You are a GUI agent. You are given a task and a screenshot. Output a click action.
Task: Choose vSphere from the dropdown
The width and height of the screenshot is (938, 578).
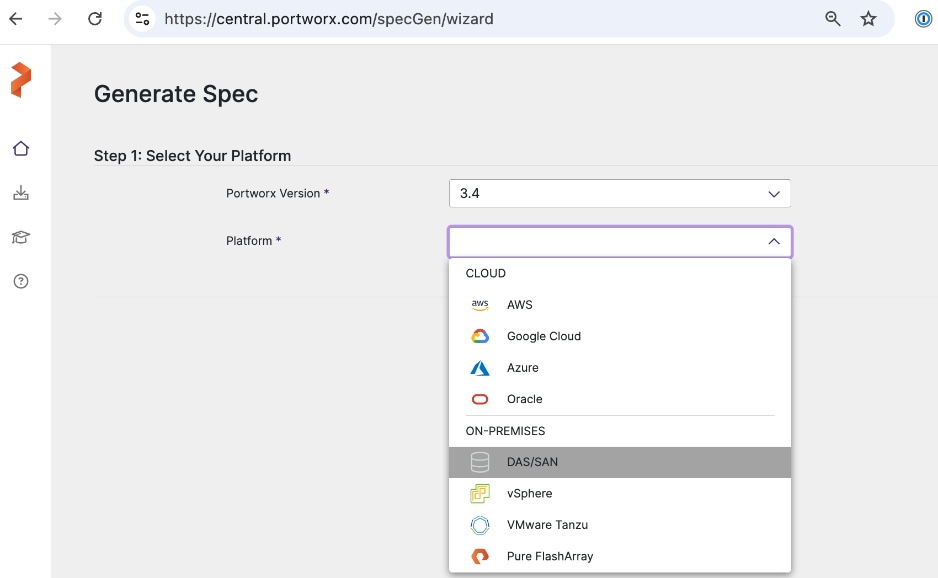tap(529, 493)
